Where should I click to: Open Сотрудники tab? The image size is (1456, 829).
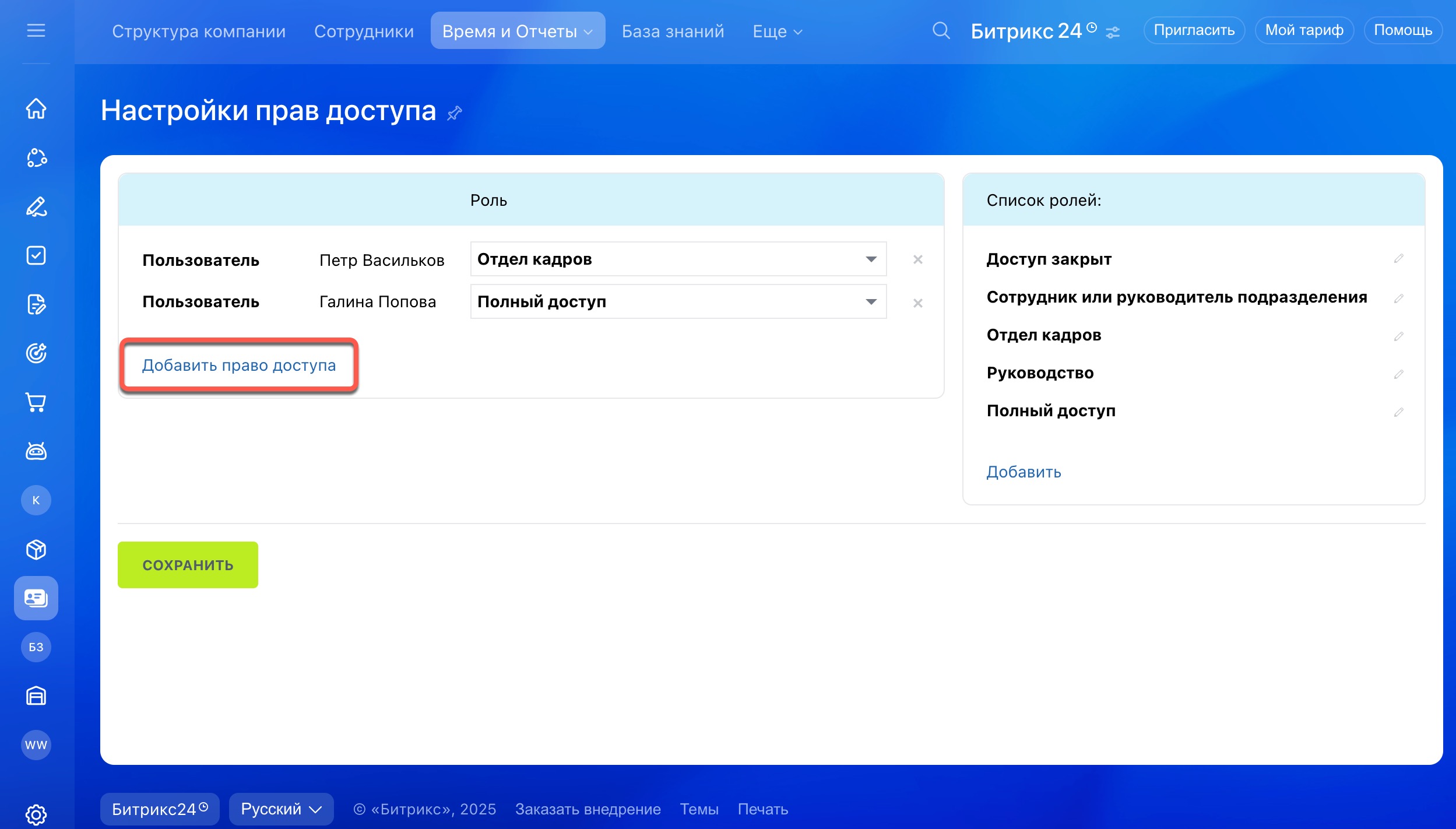(364, 31)
